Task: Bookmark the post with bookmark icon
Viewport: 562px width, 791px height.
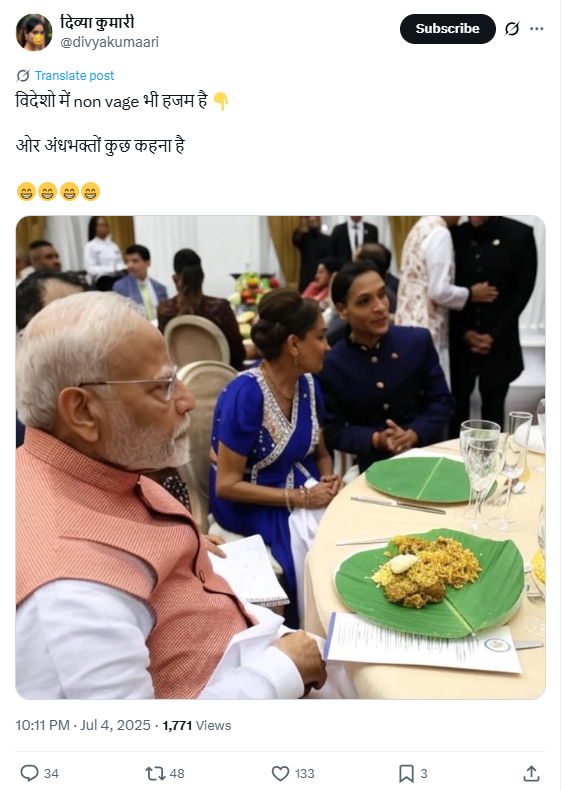Action: tap(406, 773)
